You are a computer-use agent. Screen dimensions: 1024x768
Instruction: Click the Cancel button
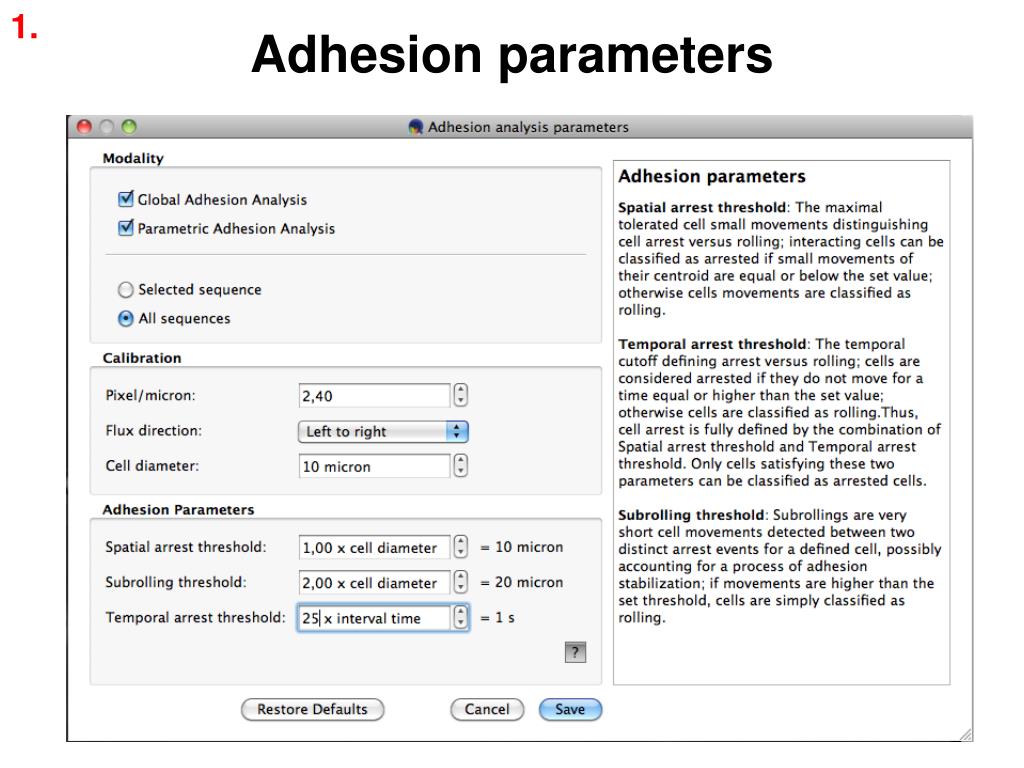tap(487, 709)
